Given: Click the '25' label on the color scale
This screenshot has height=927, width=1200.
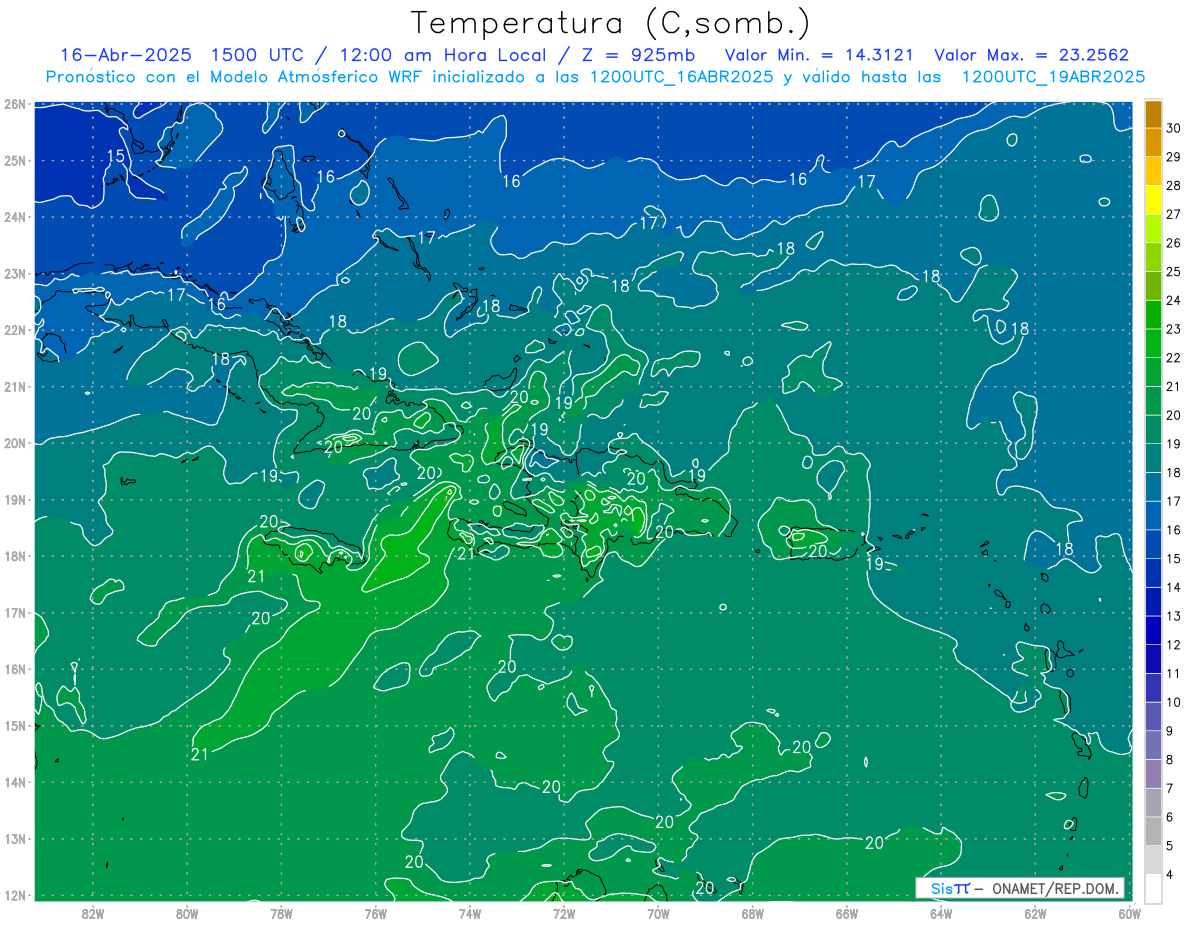Looking at the screenshot, I should point(1174,271).
